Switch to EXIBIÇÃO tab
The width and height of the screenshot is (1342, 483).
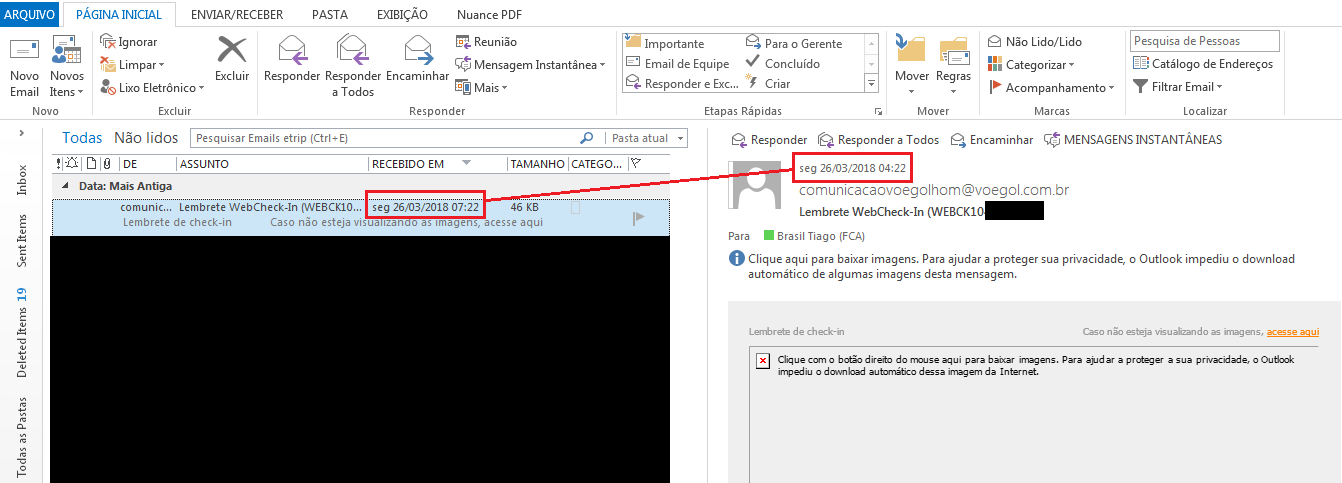pos(402,14)
